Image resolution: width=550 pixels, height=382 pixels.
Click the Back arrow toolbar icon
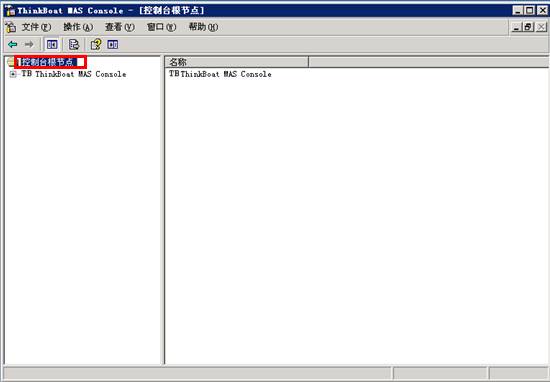(x=13, y=45)
